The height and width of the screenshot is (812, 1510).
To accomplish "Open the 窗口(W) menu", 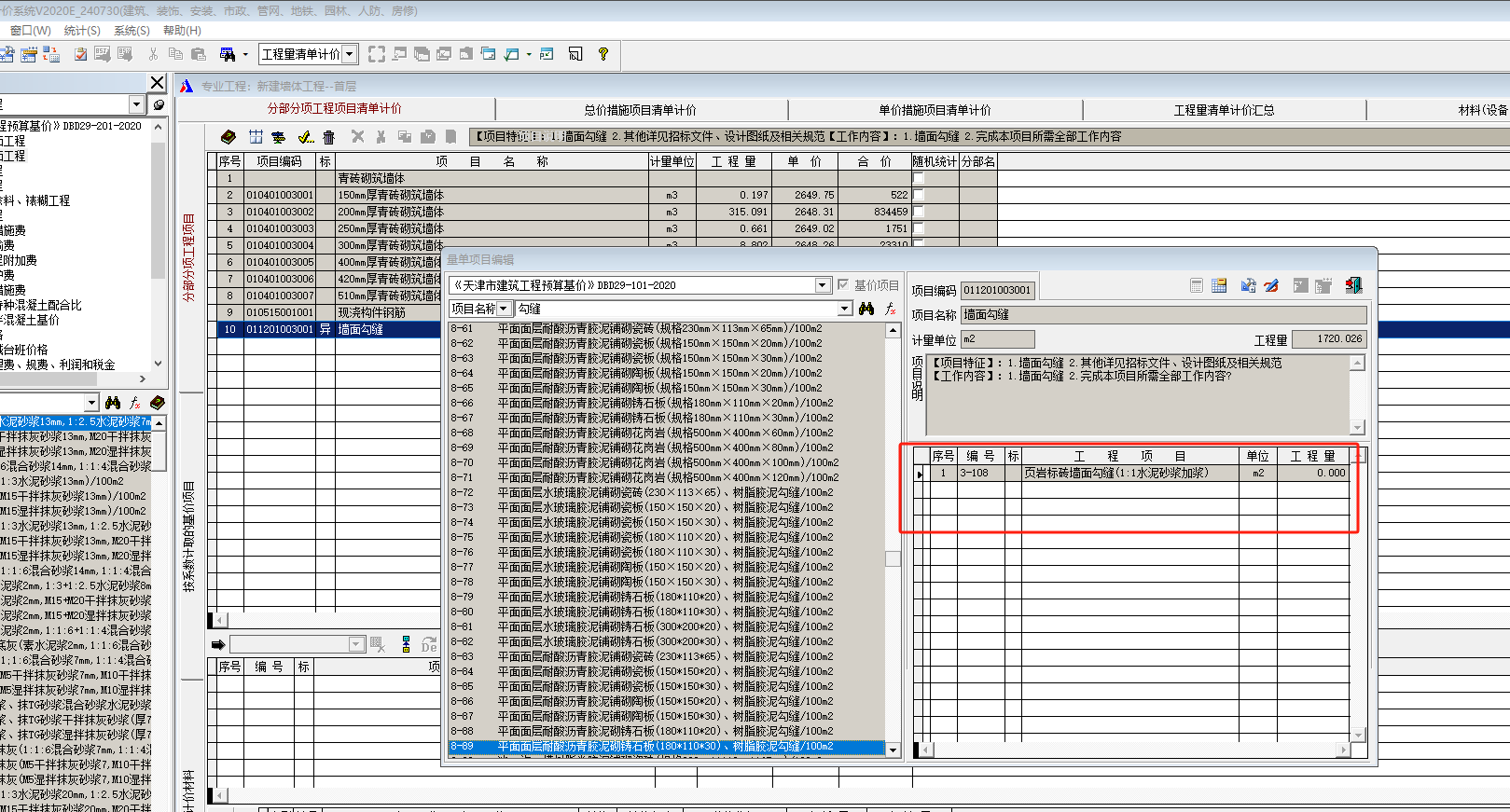I will click(x=31, y=31).
